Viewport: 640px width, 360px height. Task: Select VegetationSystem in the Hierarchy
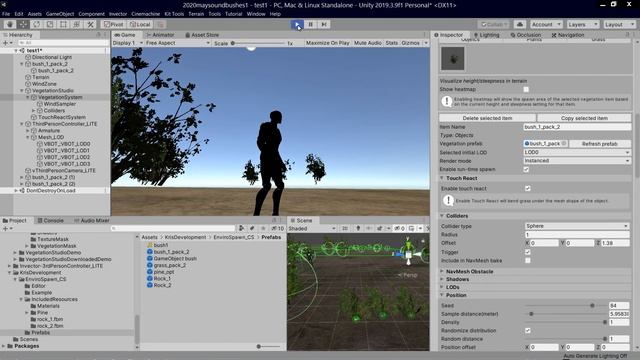(60, 97)
